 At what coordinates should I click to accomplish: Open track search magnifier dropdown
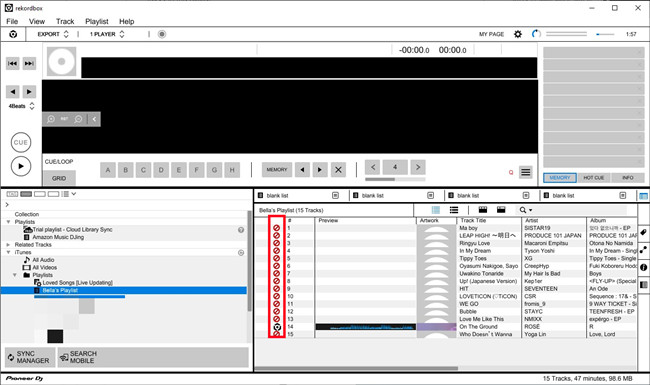click(526, 210)
